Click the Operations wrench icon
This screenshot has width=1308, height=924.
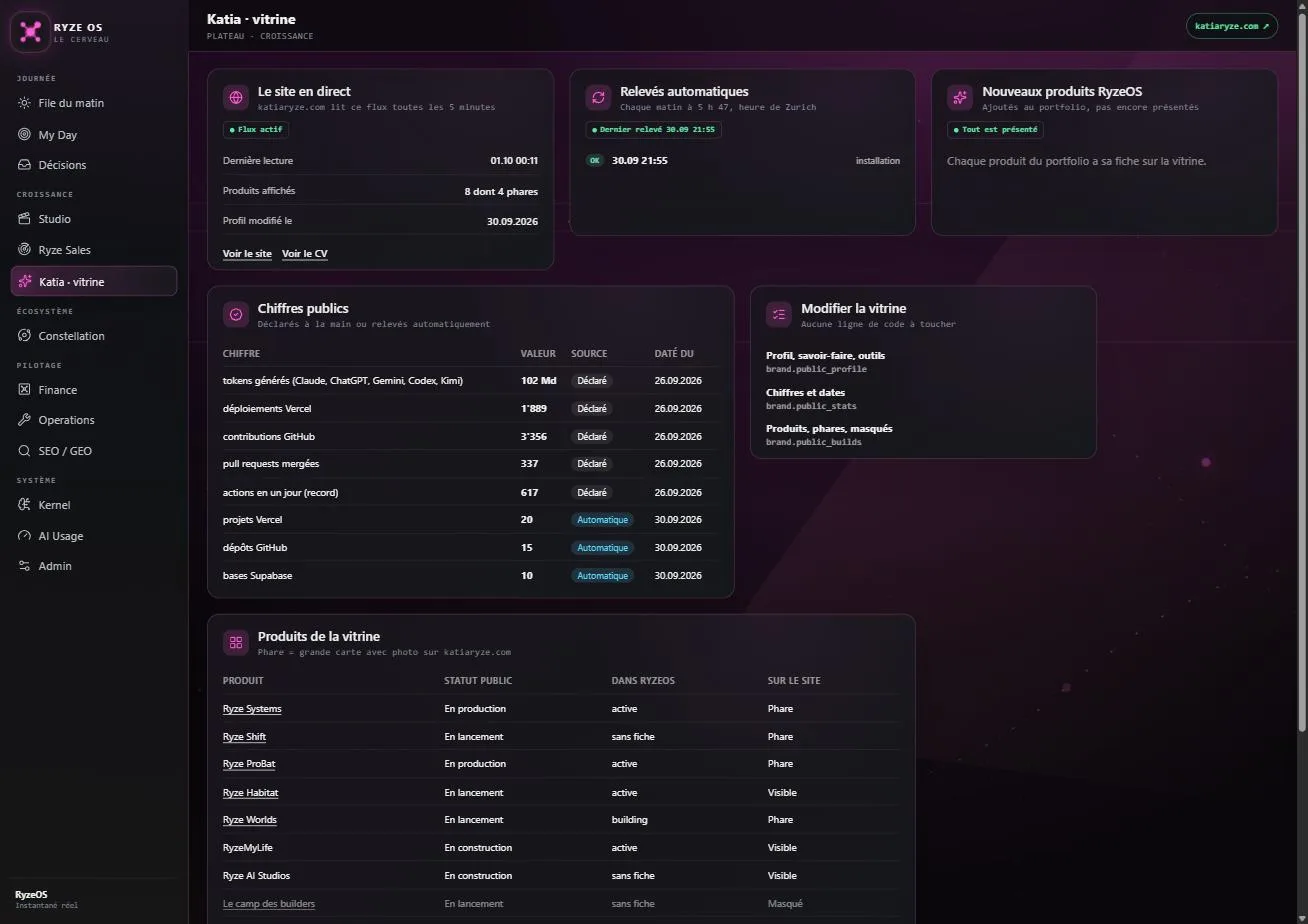point(25,420)
